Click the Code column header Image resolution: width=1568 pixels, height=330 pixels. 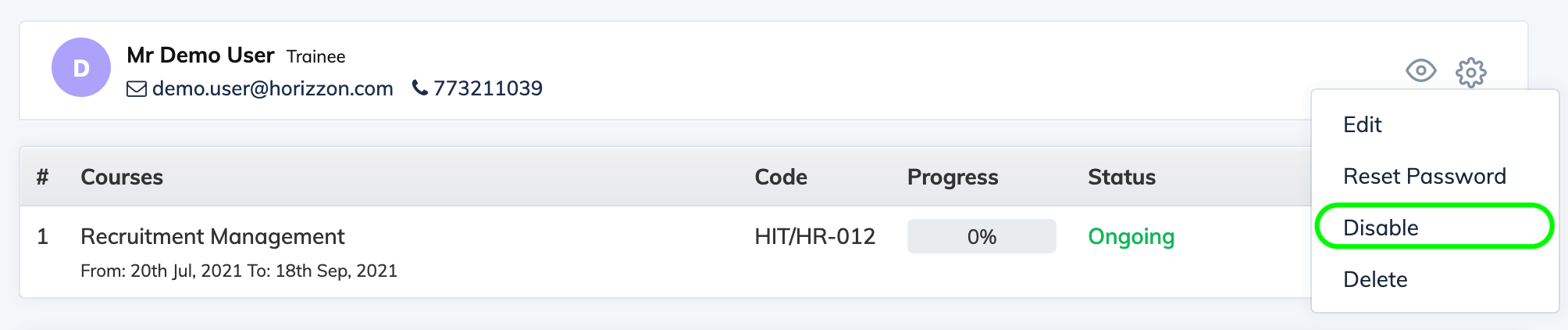(x=781, y=177)
